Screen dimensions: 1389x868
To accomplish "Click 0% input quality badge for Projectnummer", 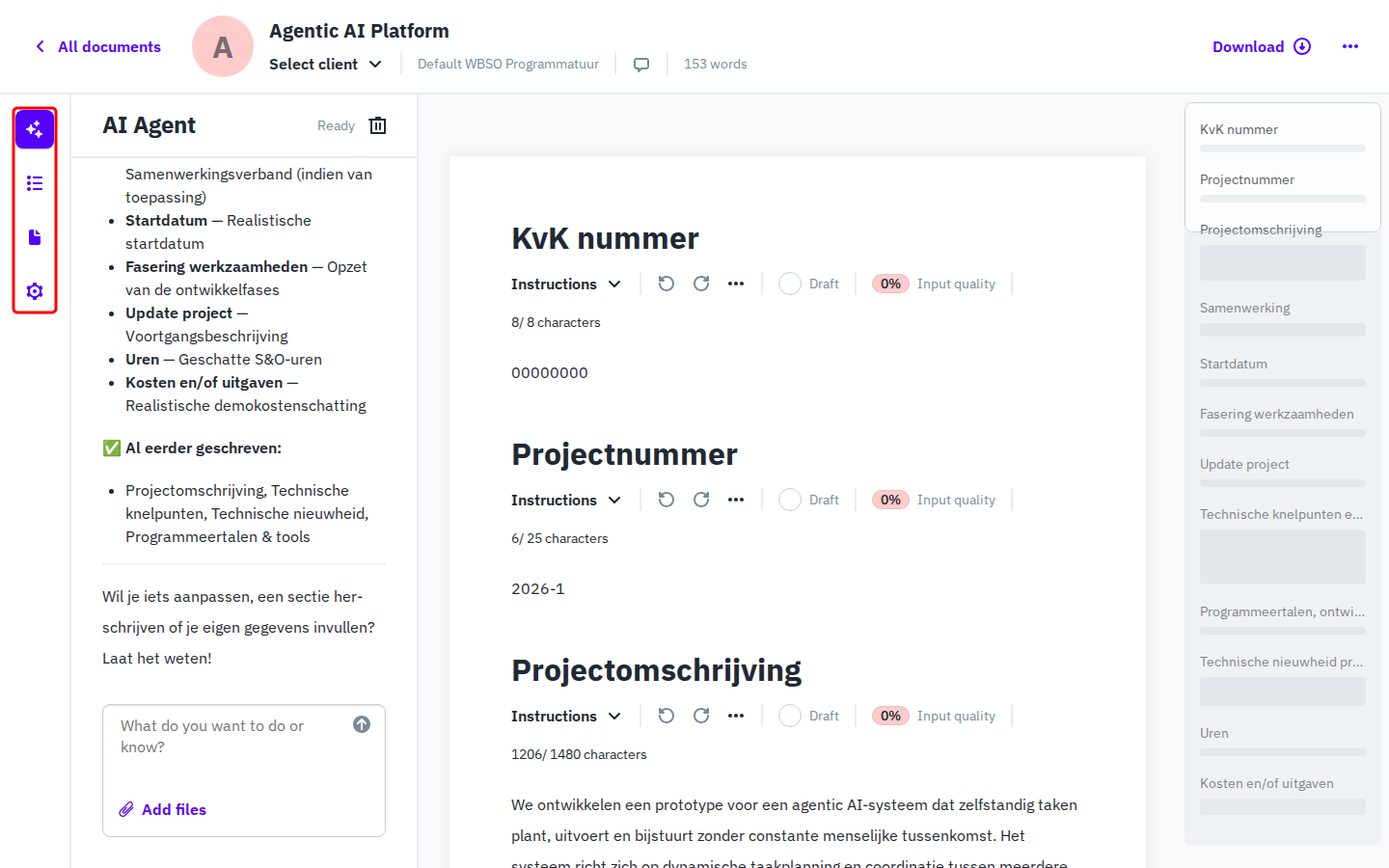I will (890, 500).
